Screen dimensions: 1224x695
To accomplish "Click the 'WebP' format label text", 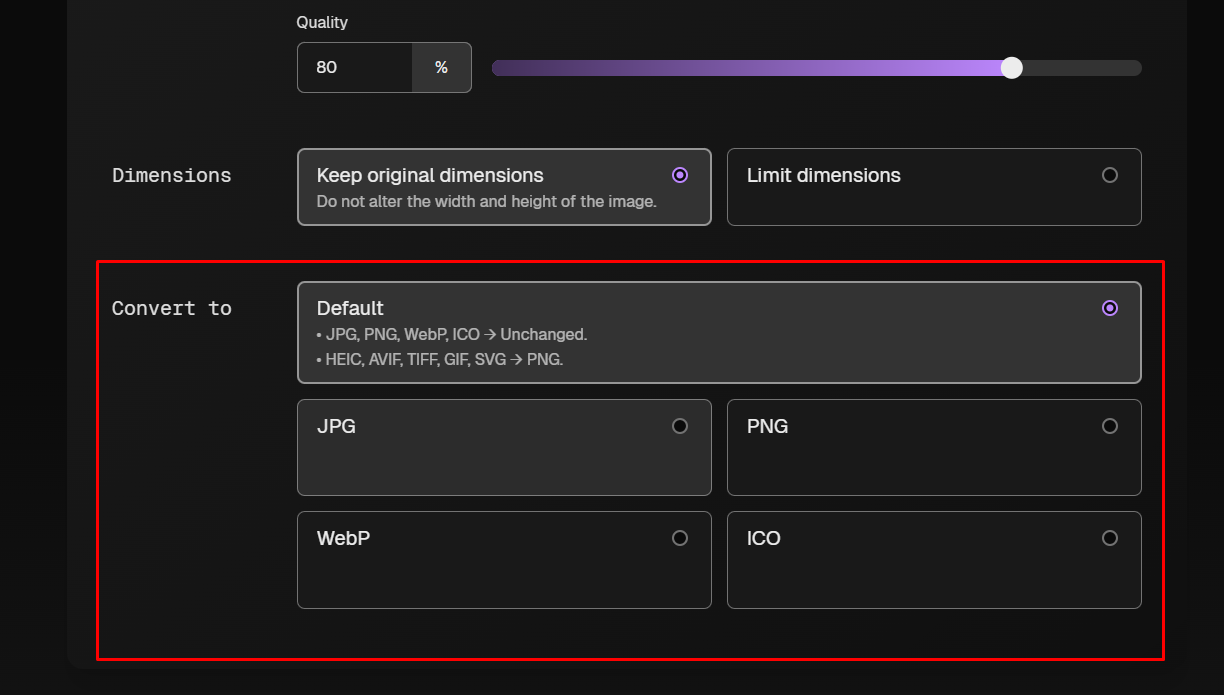I will (343, 538).
